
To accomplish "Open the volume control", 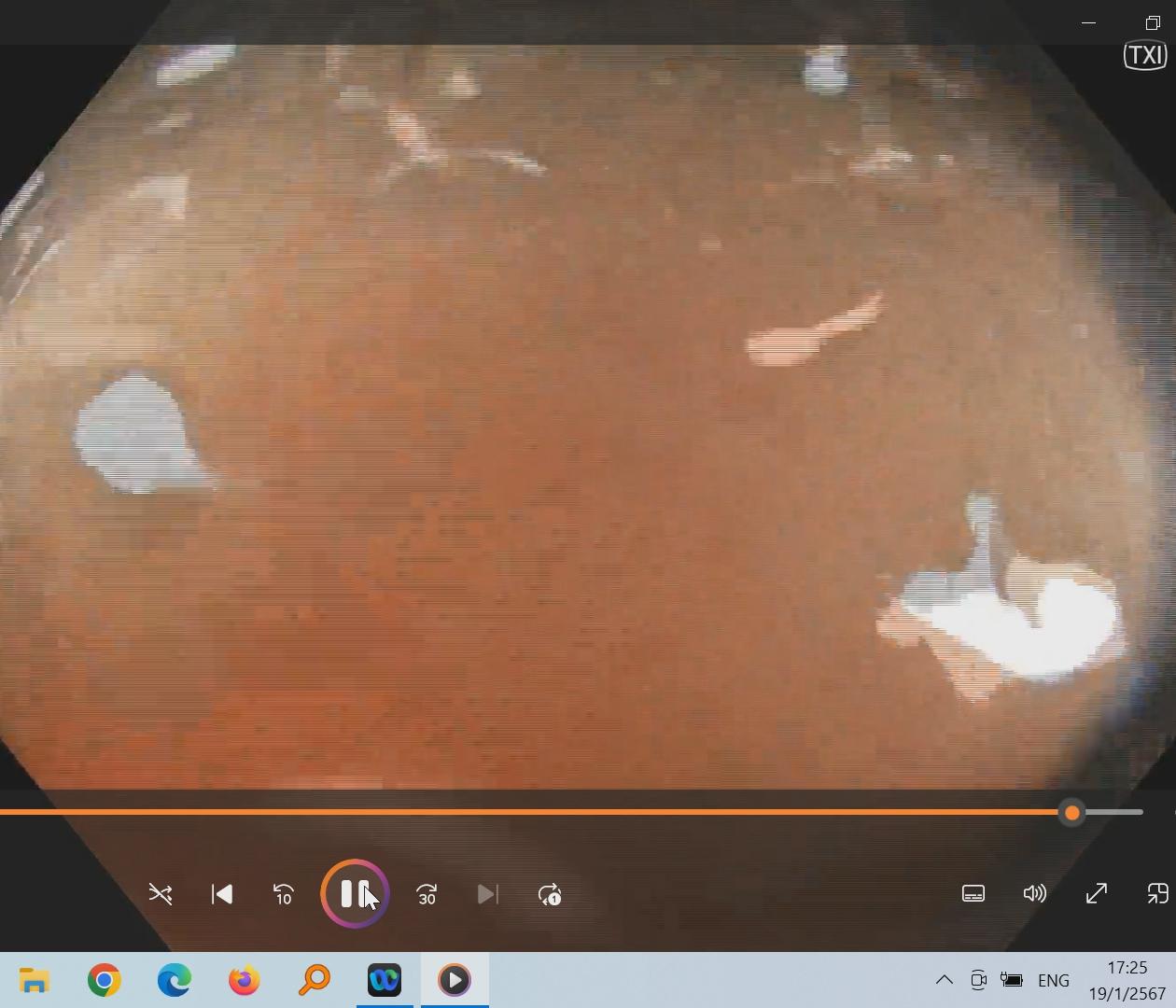I will tap(1035, 893).
